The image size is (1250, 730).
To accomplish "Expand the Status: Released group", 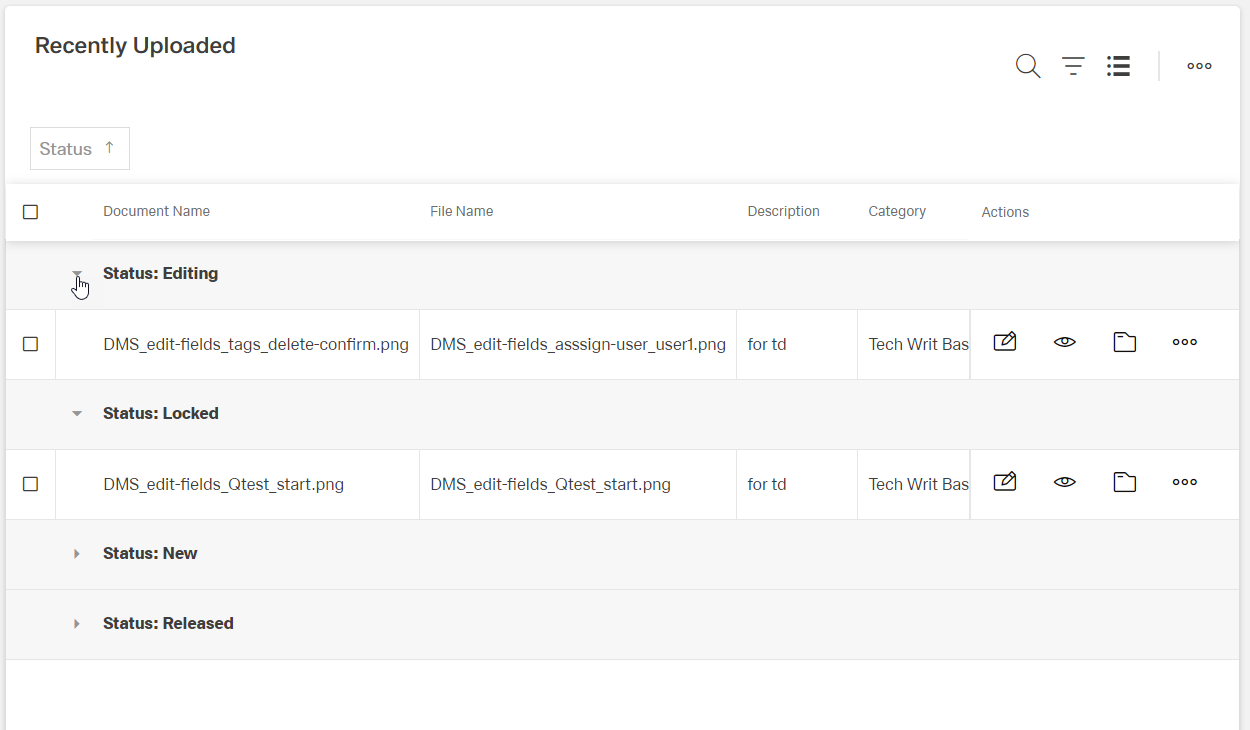I will pos(77,624).
